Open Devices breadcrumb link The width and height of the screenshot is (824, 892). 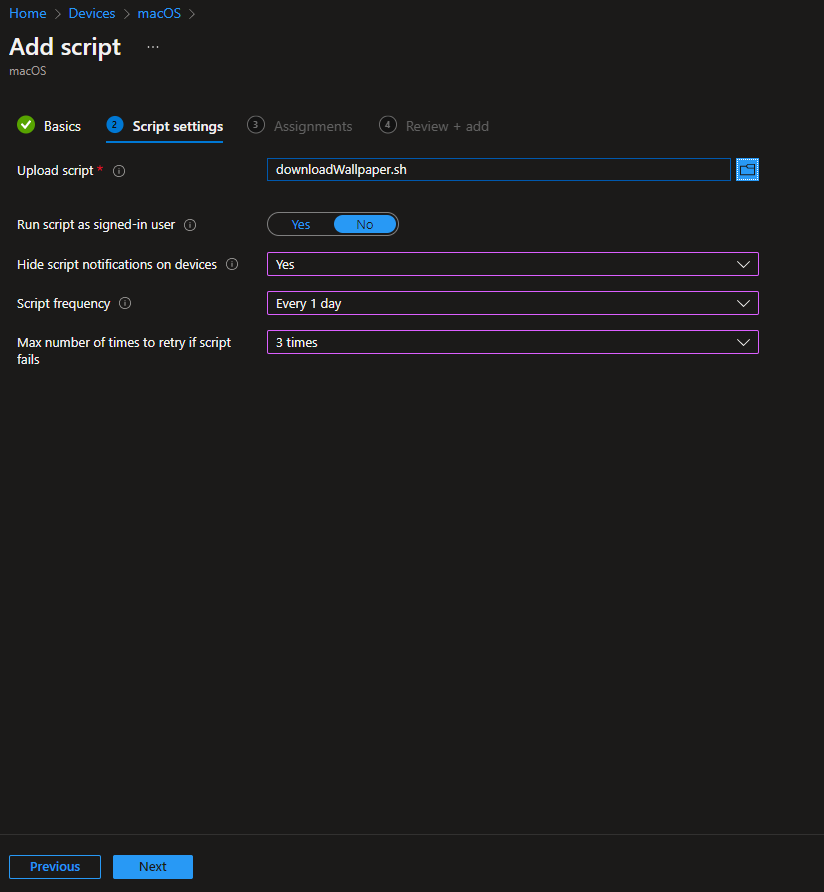[x=92, y=13]
